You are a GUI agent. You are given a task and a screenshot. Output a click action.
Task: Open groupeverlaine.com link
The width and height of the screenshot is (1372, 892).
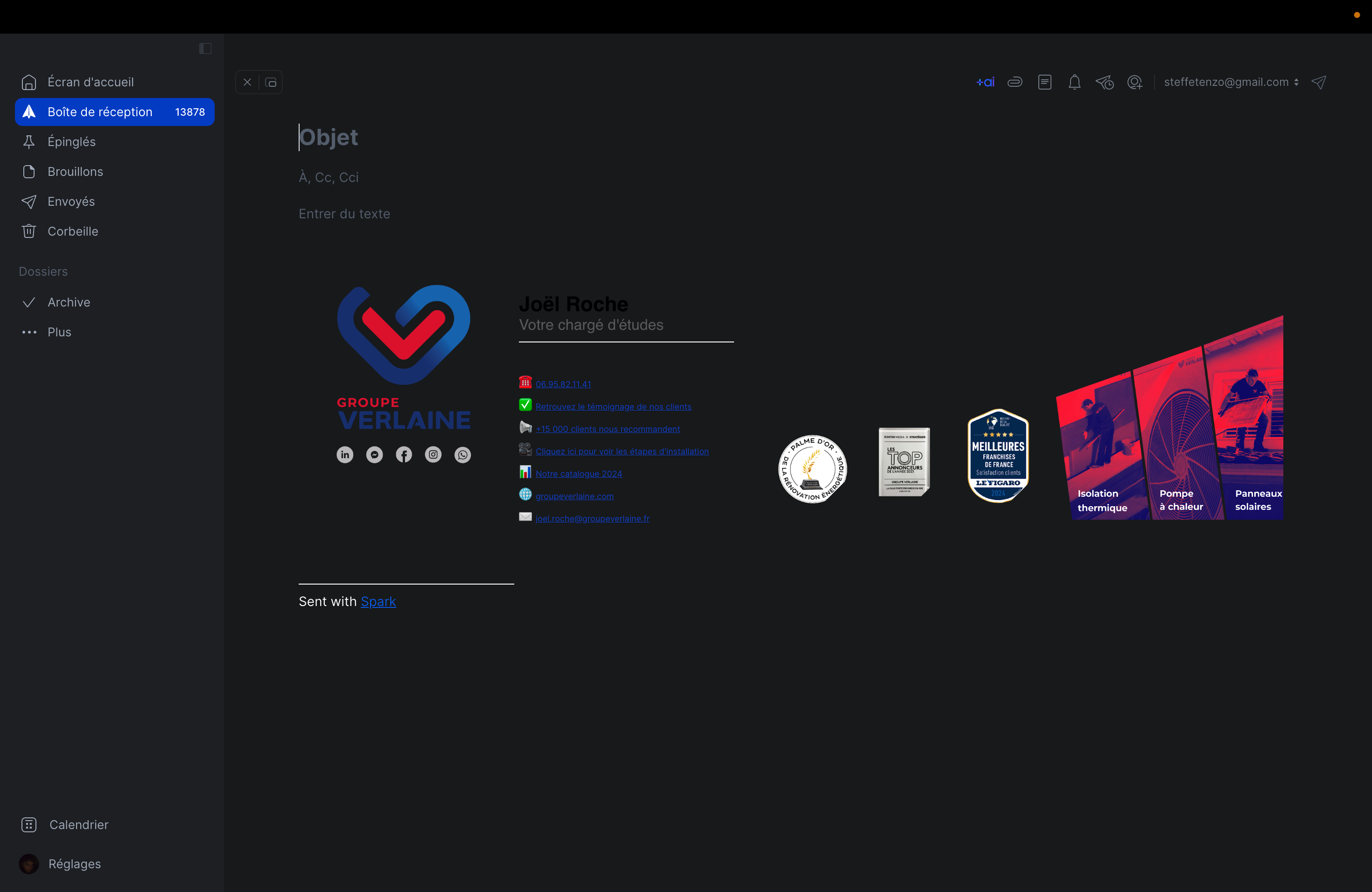click(575, 496)
